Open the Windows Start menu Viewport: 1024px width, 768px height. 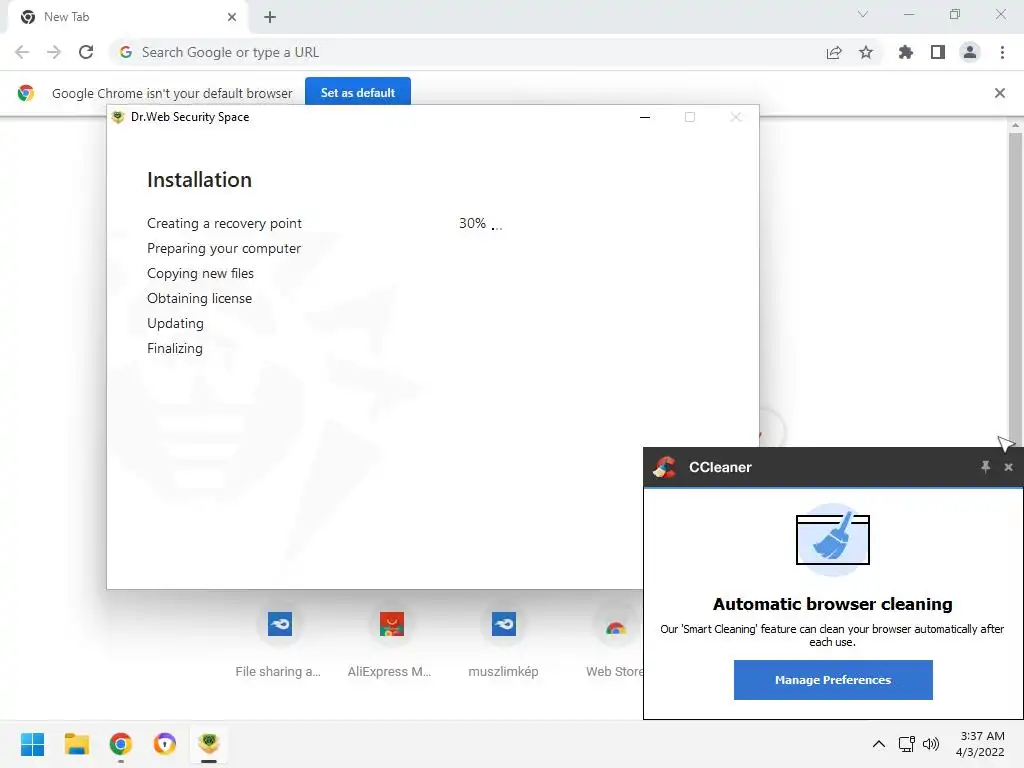point(32,744)
